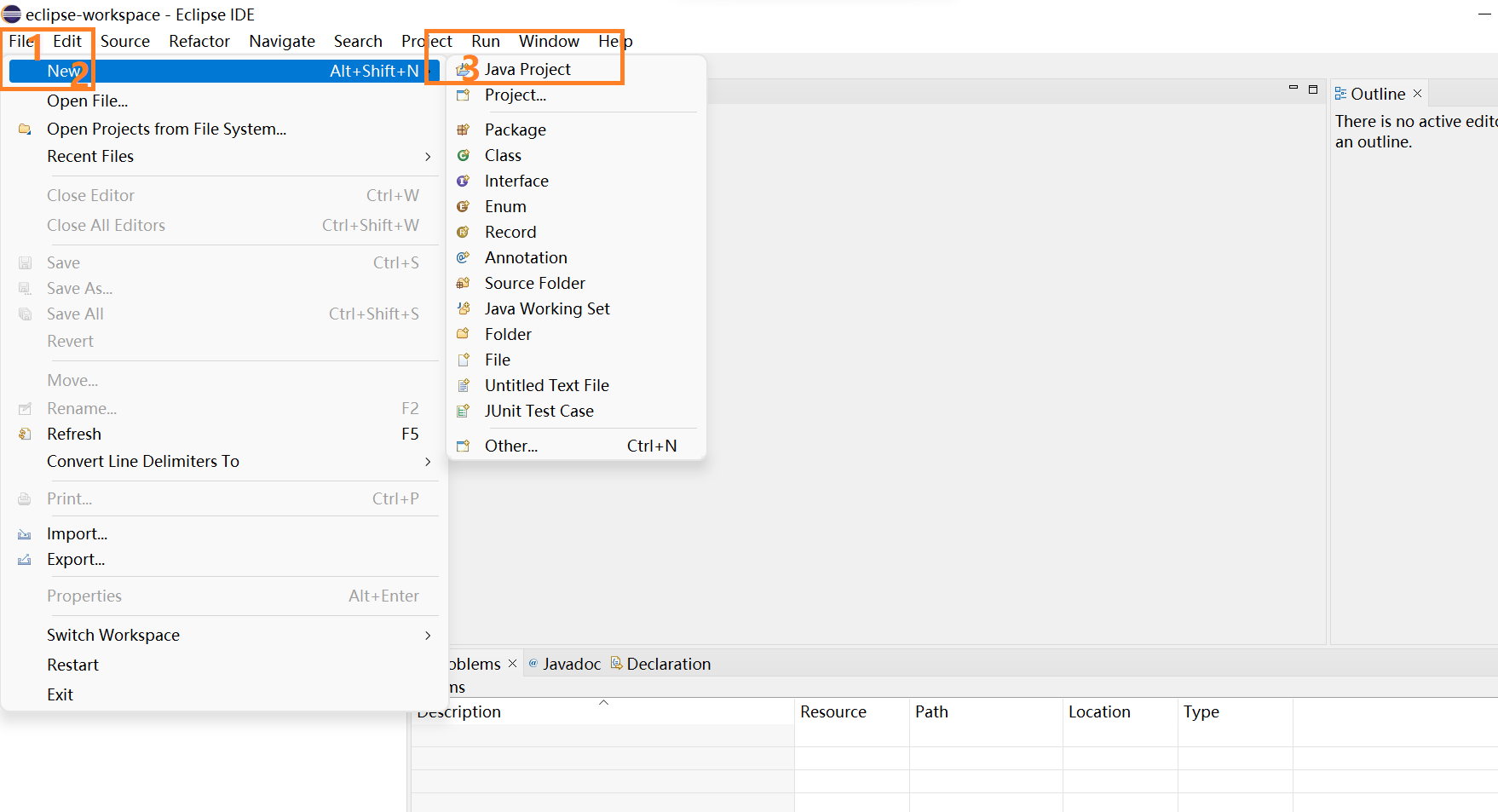
Task: Click the Resource column header
Action: 851,711
